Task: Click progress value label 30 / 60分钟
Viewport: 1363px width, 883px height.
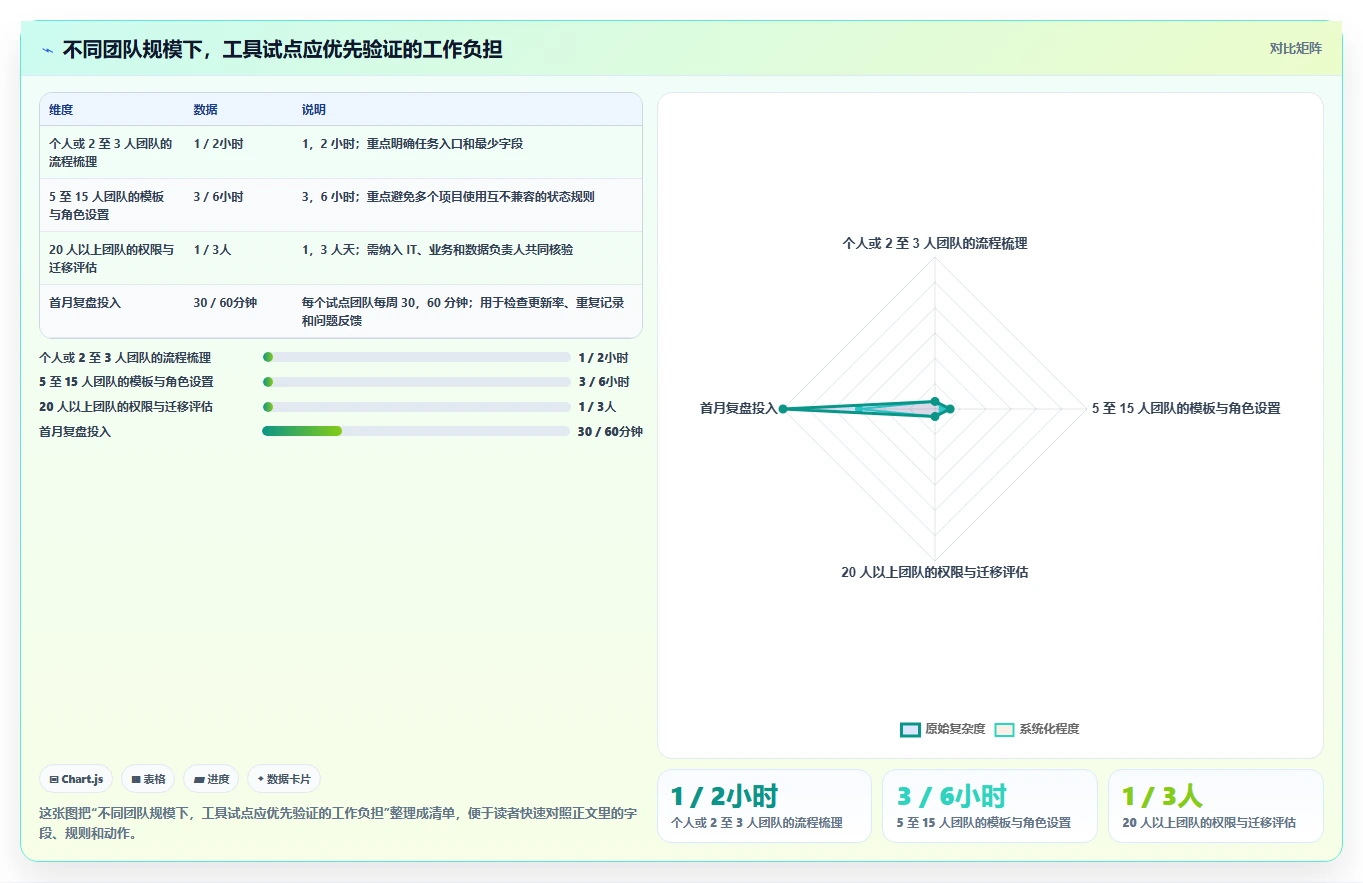Action: point(610,432)
